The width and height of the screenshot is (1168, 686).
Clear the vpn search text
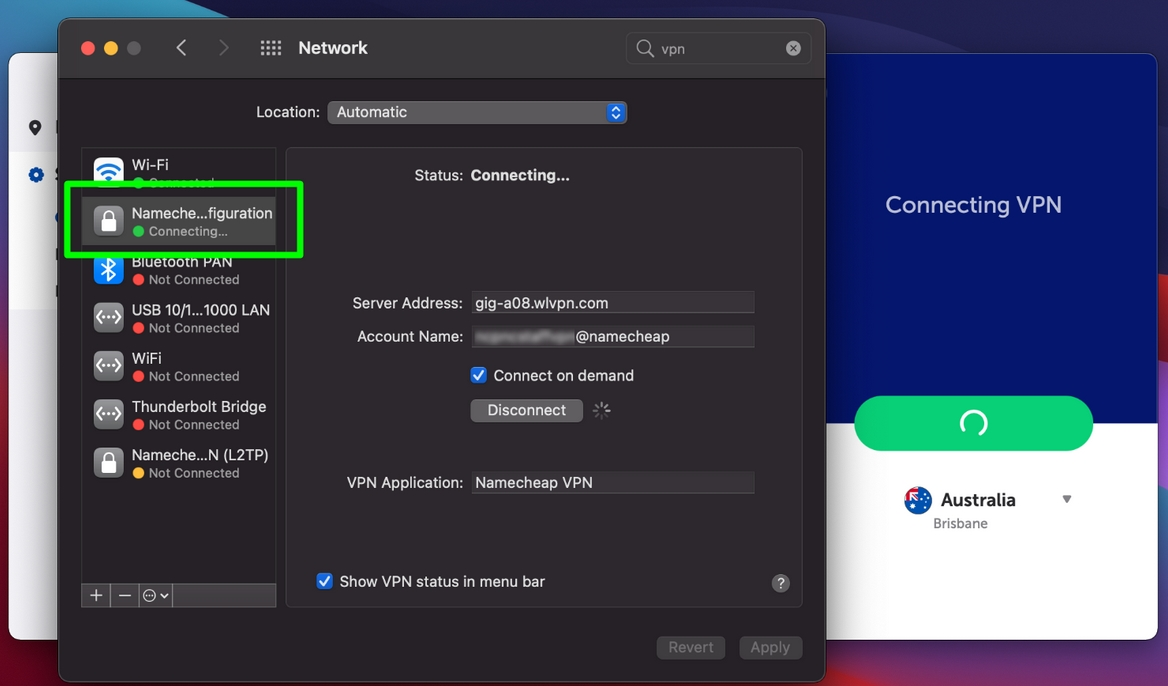(793, 48)
